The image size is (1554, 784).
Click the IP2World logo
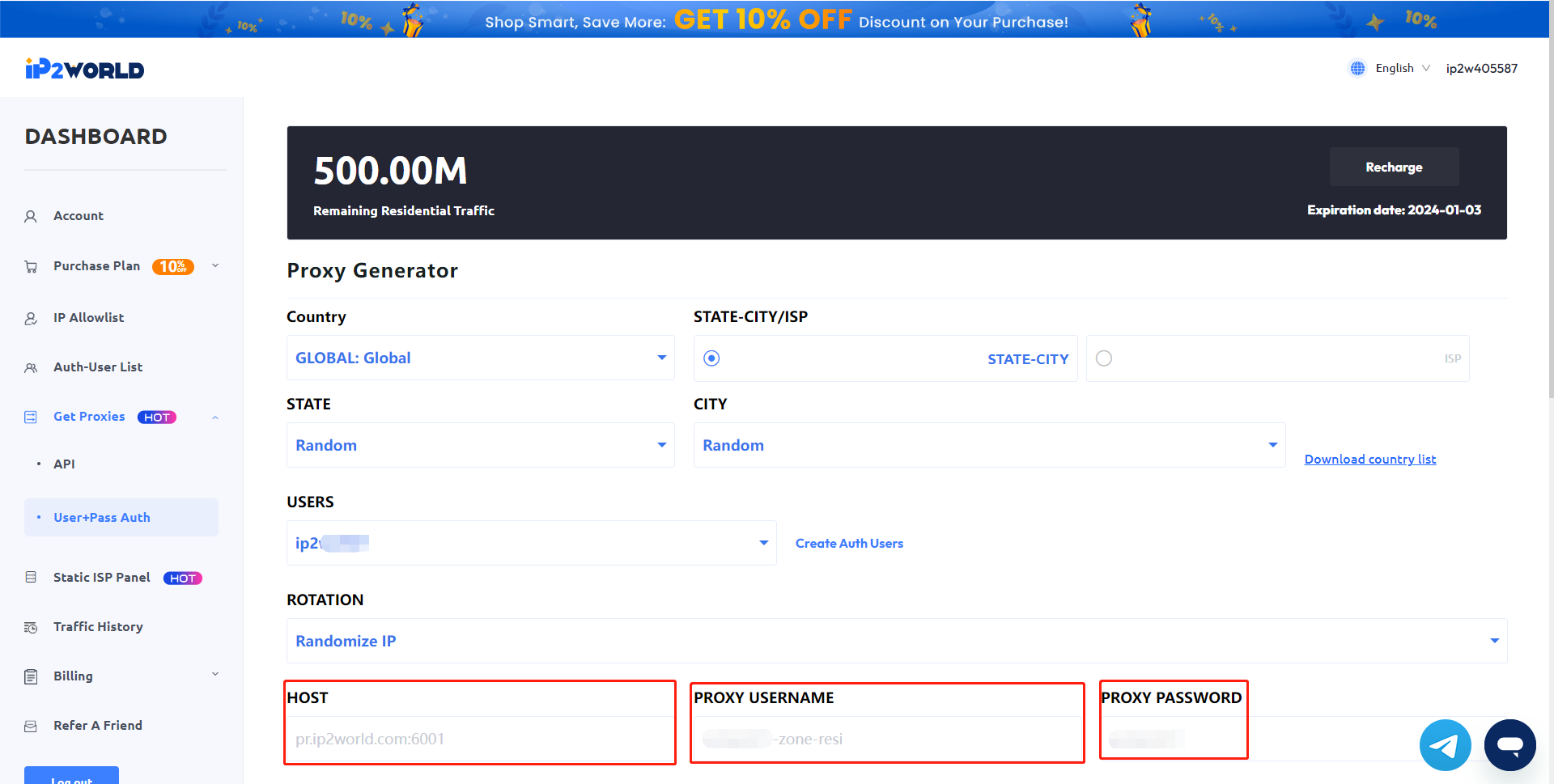point(84,70)
